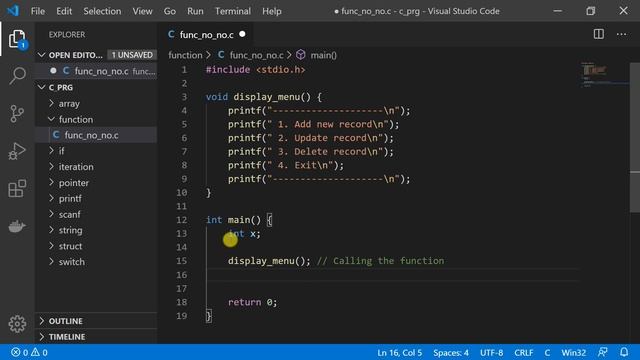Click the 1 UNSAVED badge
The image size is (640, 360).
[132, 55]
